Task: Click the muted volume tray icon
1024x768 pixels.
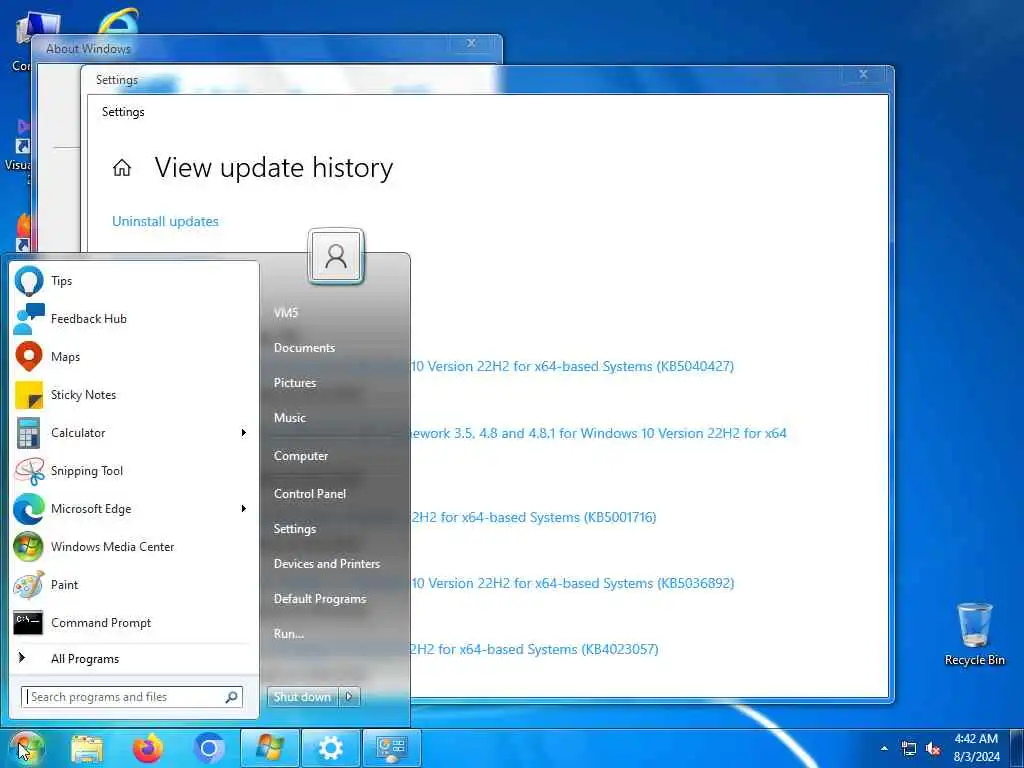Action: [933, 749]
